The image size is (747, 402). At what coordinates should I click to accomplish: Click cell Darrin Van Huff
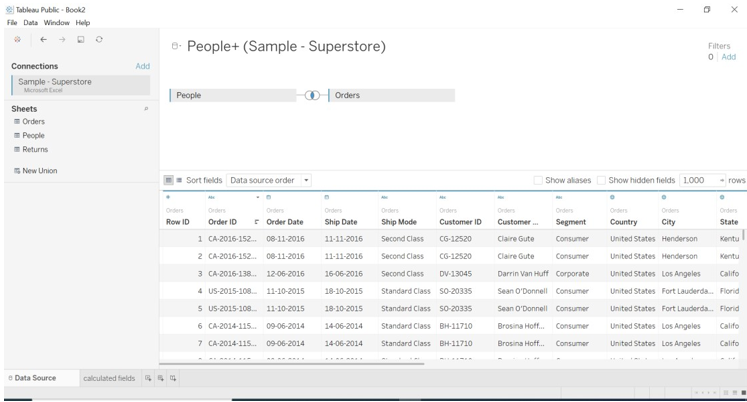pyautogui.click(x=523, y=274)
